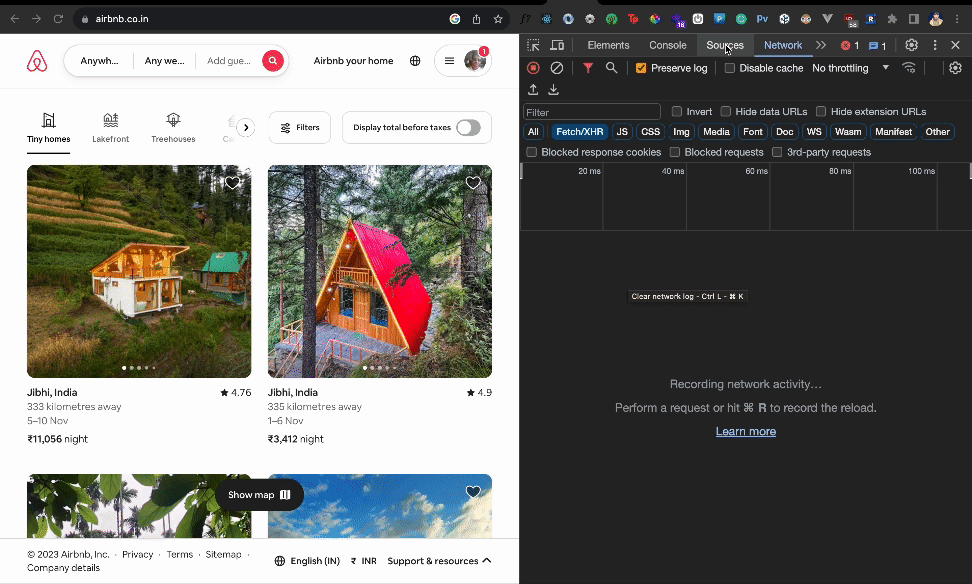Check Blocked requests checkbox

coord(675,152)
